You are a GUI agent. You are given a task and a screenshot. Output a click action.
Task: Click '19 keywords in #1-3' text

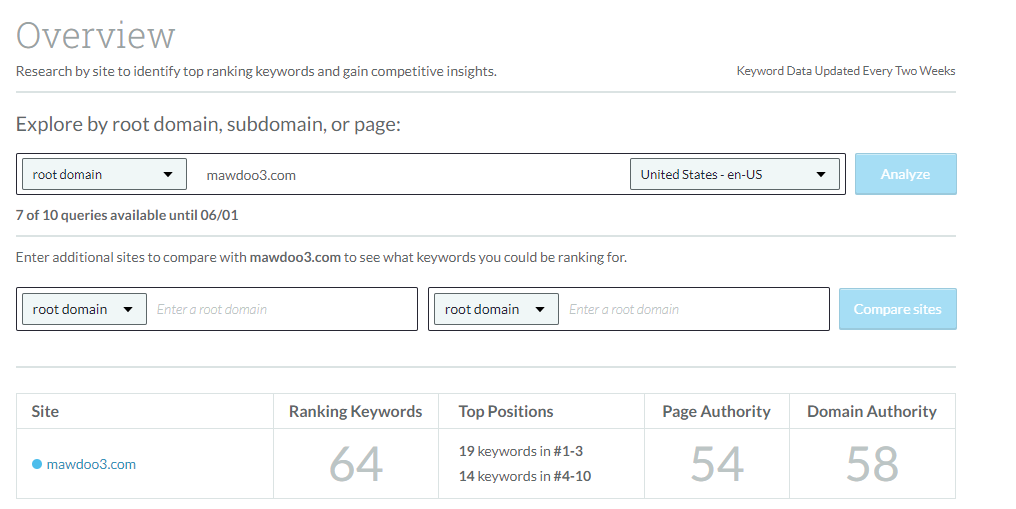click(521, 451)
